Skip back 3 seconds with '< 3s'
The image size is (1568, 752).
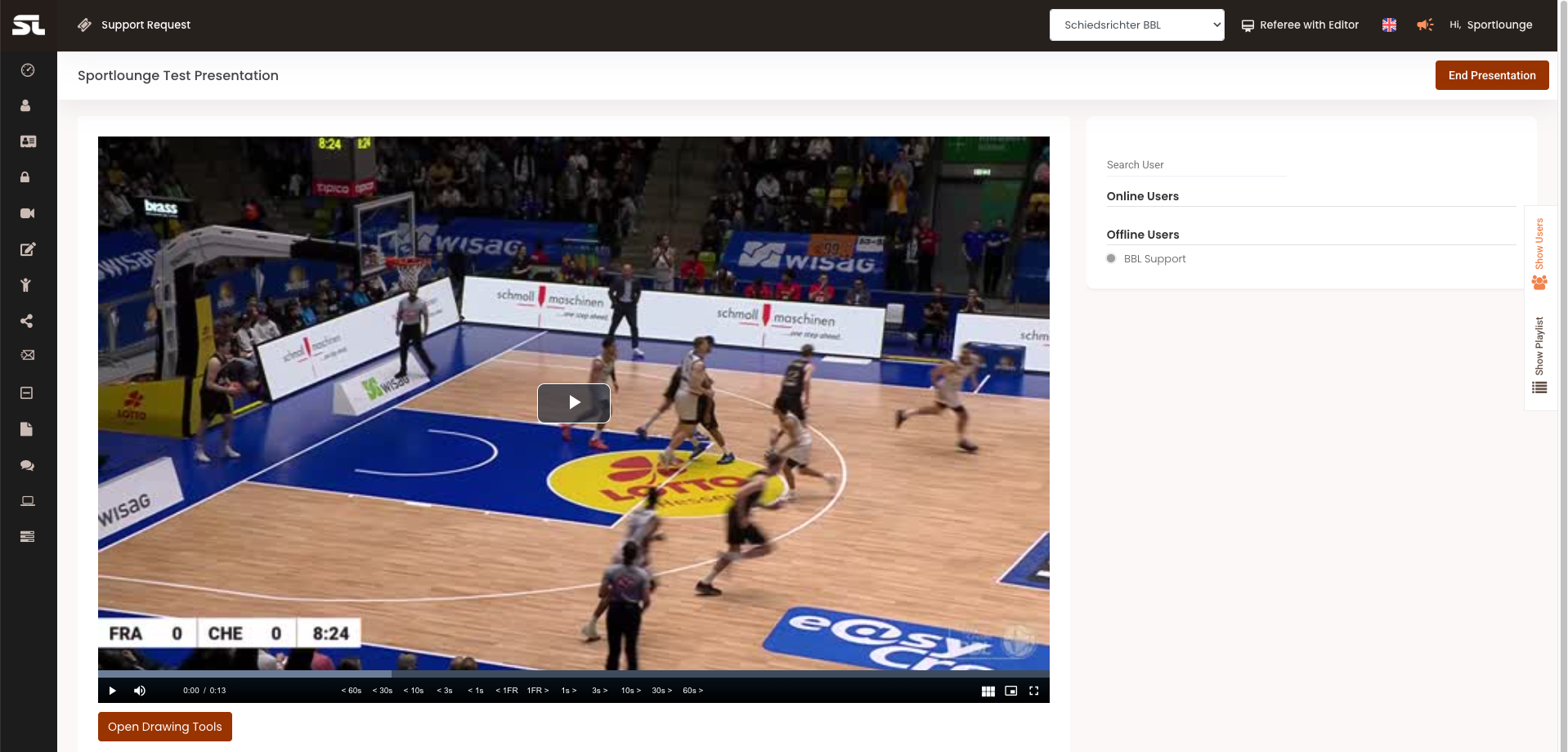tap(445, 692)
